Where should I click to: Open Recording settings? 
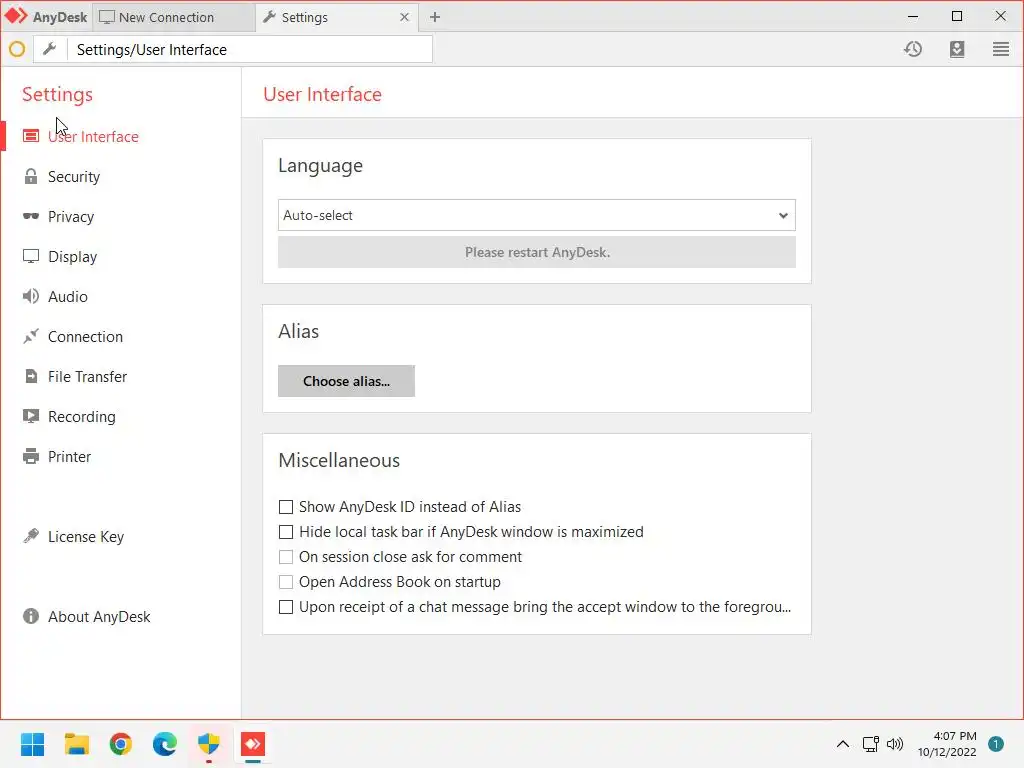click(x=82, y=416)
